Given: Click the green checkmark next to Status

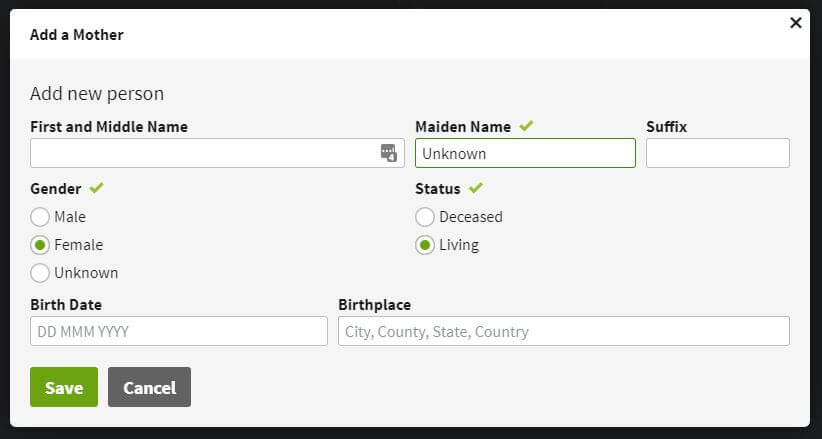Looking at the screenshot, I should tap(476, 187).
